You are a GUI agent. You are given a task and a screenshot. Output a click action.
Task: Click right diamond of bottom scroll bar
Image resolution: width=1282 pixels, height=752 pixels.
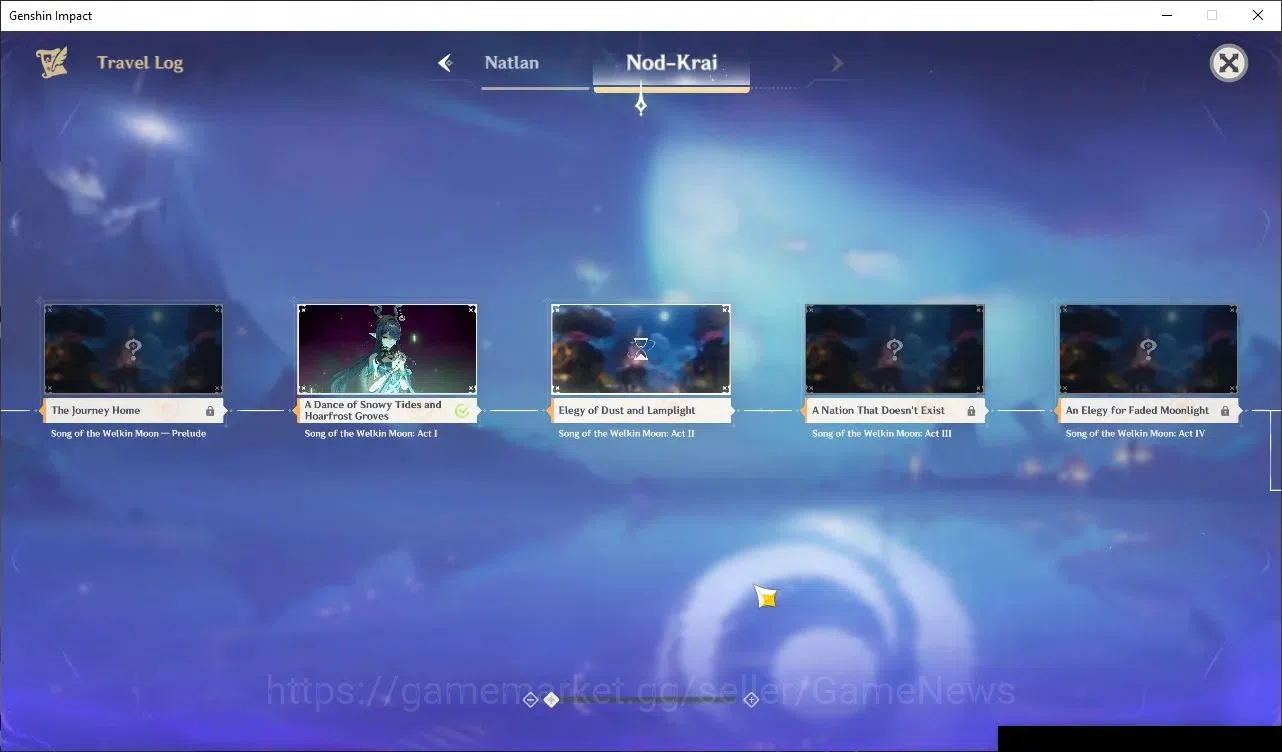tap(752, 700)
